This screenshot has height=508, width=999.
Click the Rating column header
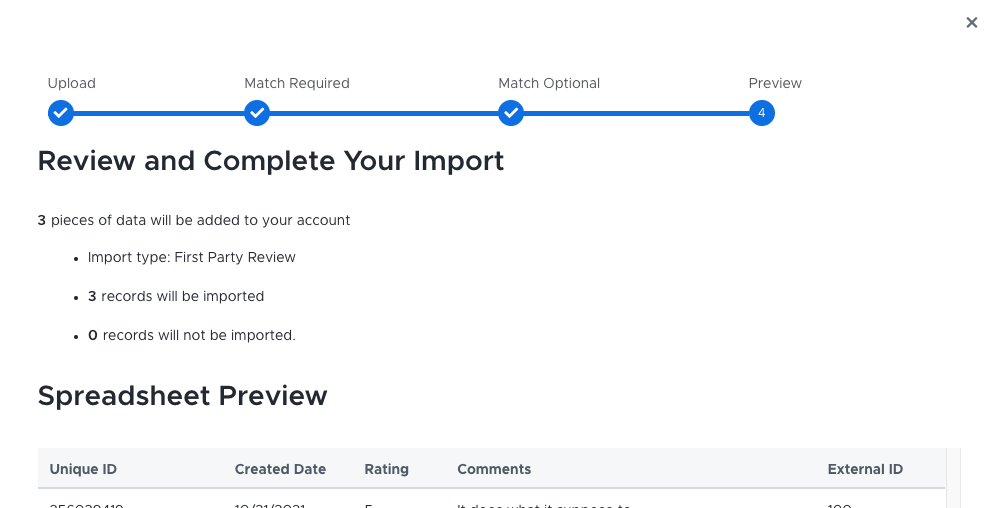(386, 469)
